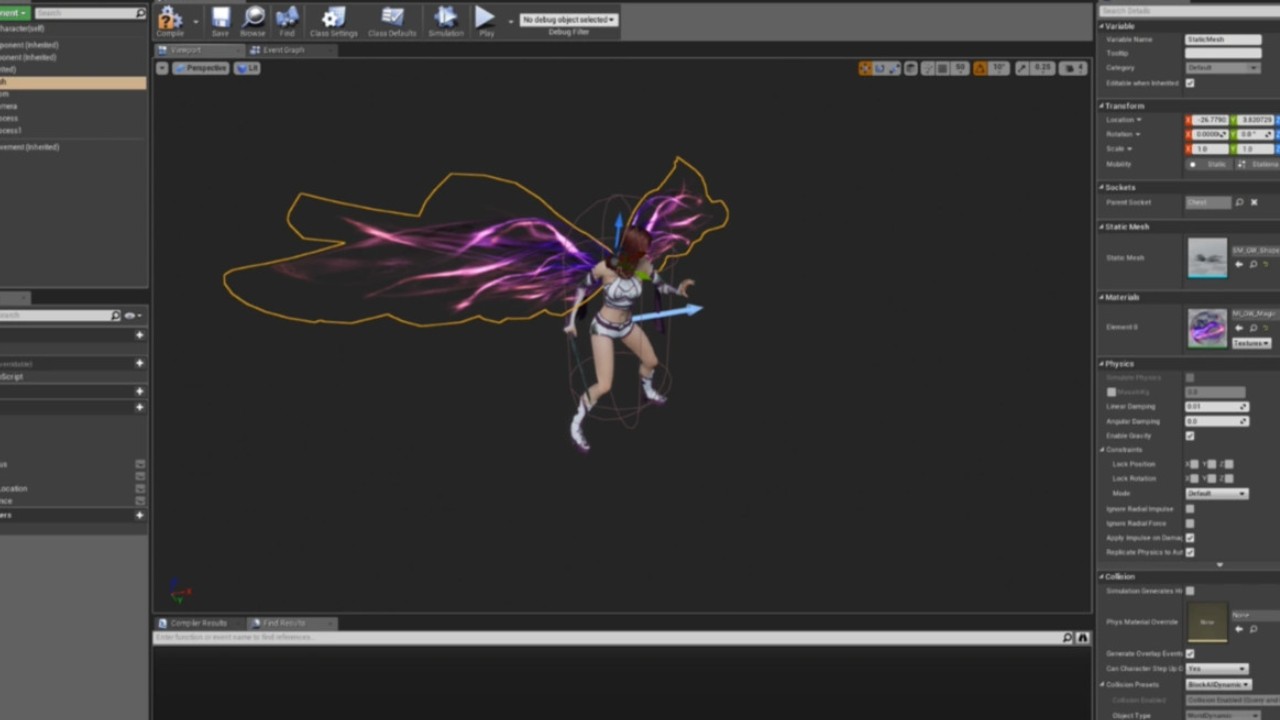The image size is (1280, 720).
Task: Toggle world/local coordinate system icon
Action: click(912, 68)
